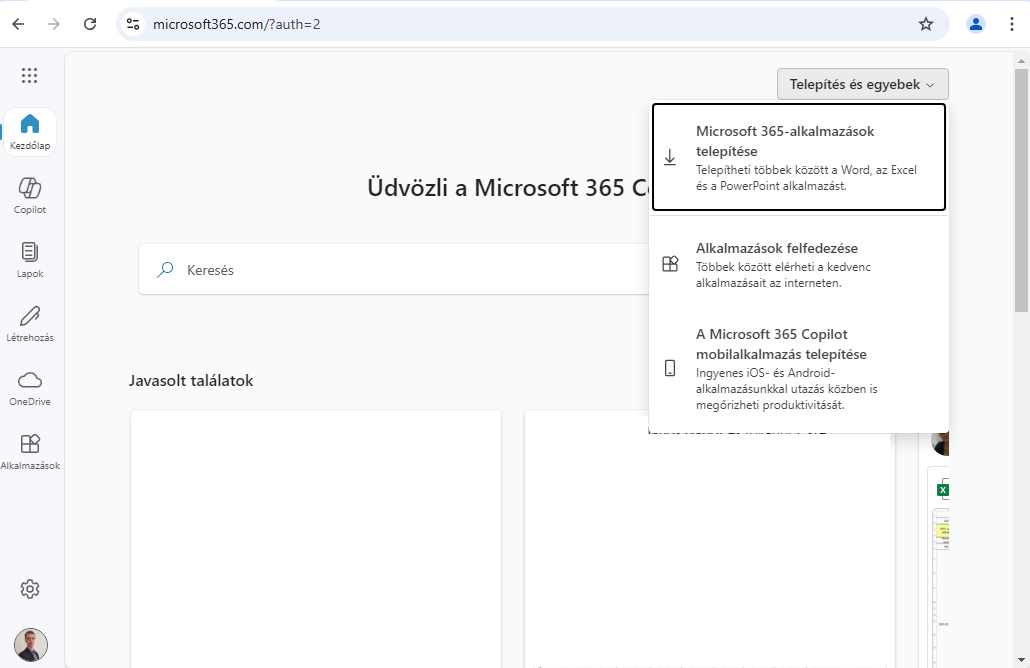Screen dimensions: 1030x668
Task: Click the Keresés search field
Action: 394,270
